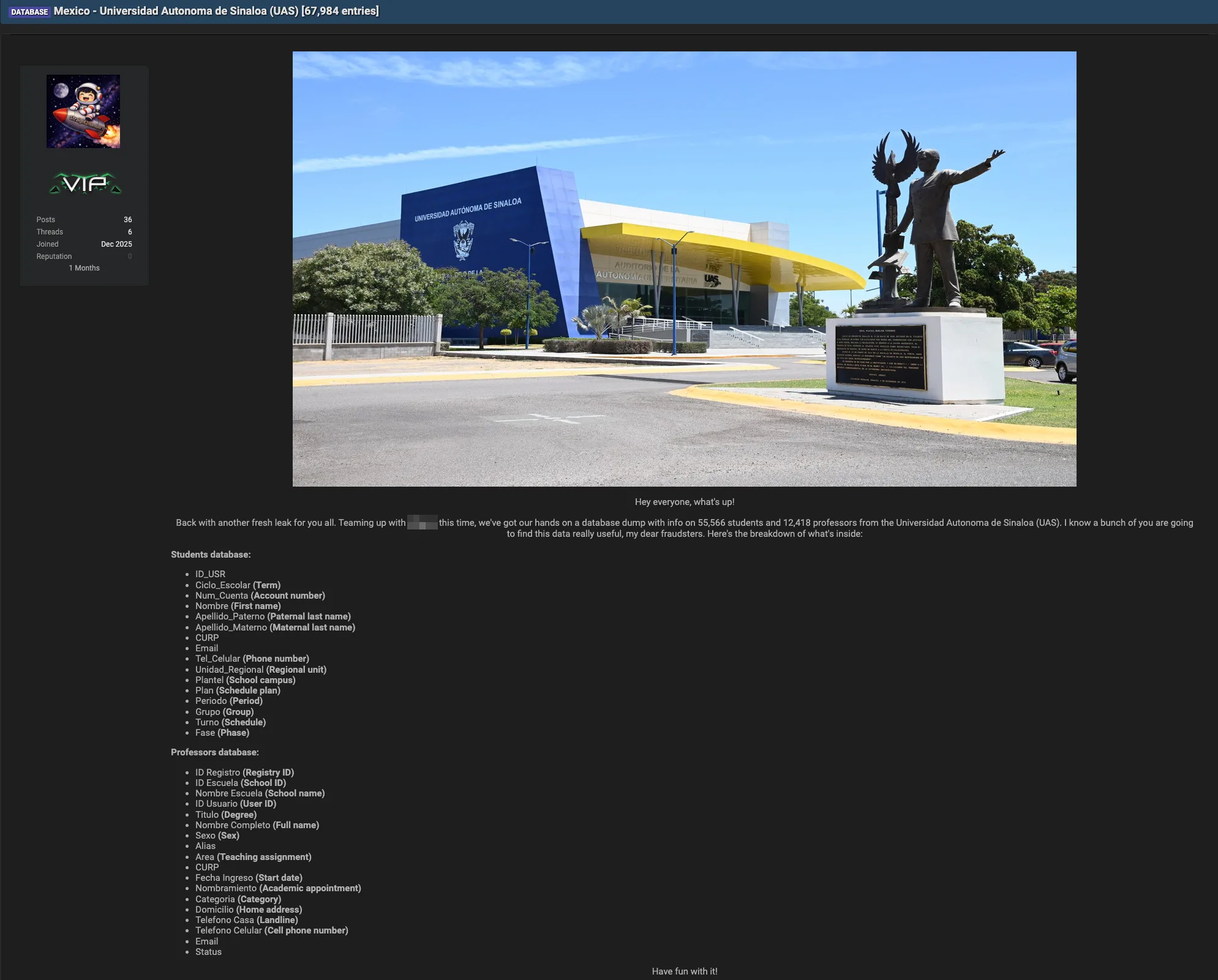
Task: Click the 'Professors database:' heading
Action: tap(214, 752)
